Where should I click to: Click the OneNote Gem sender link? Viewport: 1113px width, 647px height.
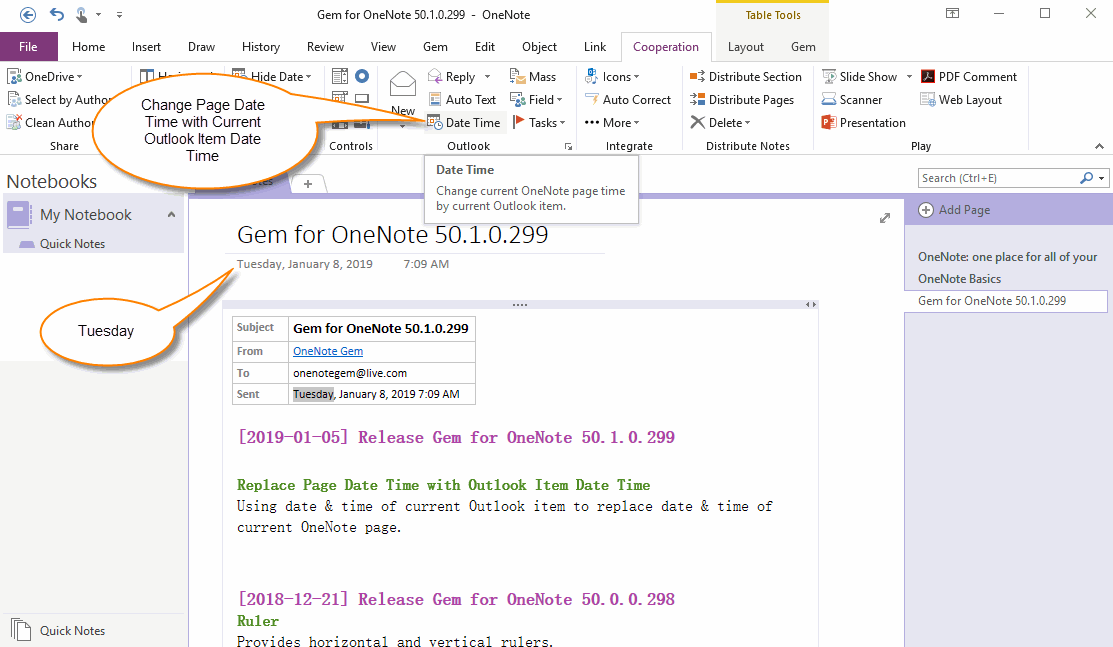point(328,351)
